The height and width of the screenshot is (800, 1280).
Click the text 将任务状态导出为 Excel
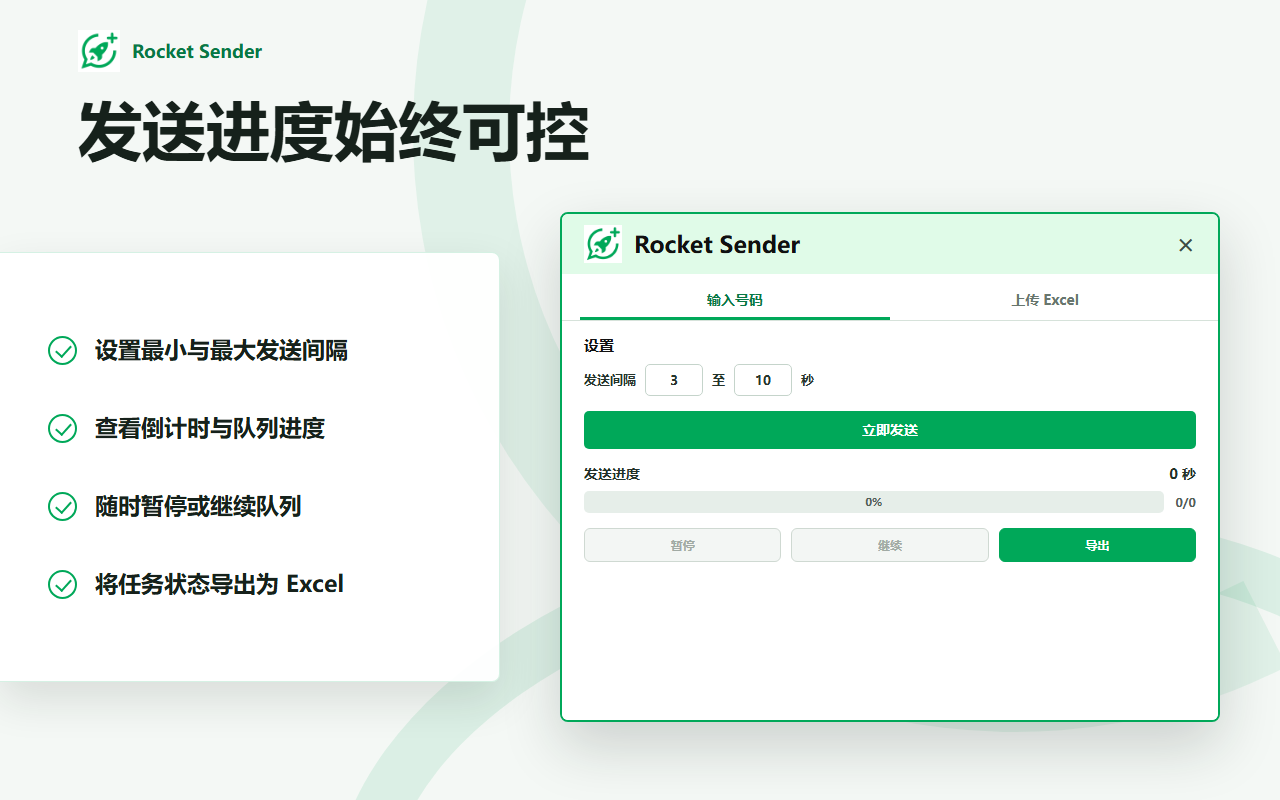click(219, 584)
